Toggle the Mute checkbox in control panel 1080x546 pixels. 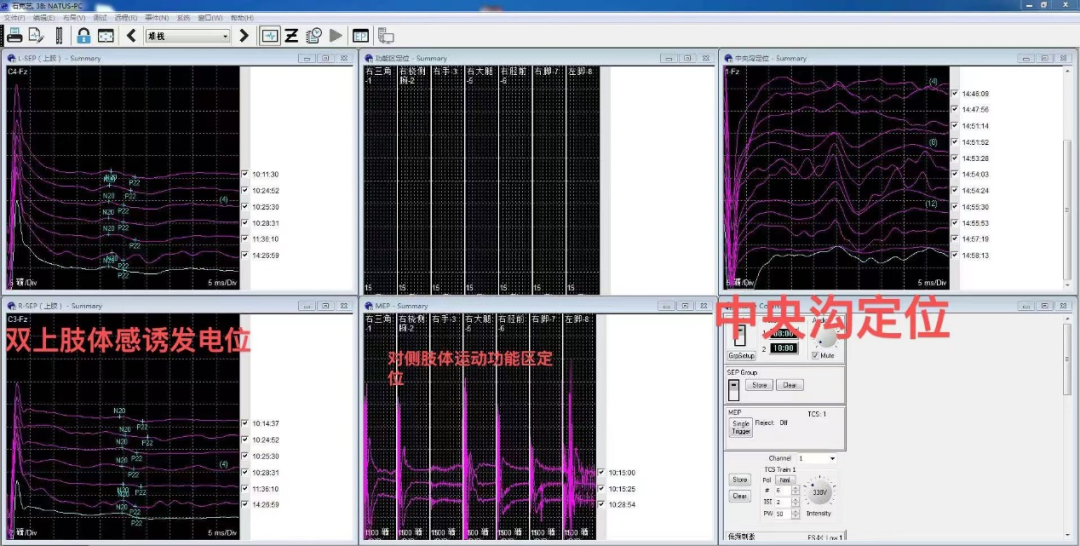(816, 355)
